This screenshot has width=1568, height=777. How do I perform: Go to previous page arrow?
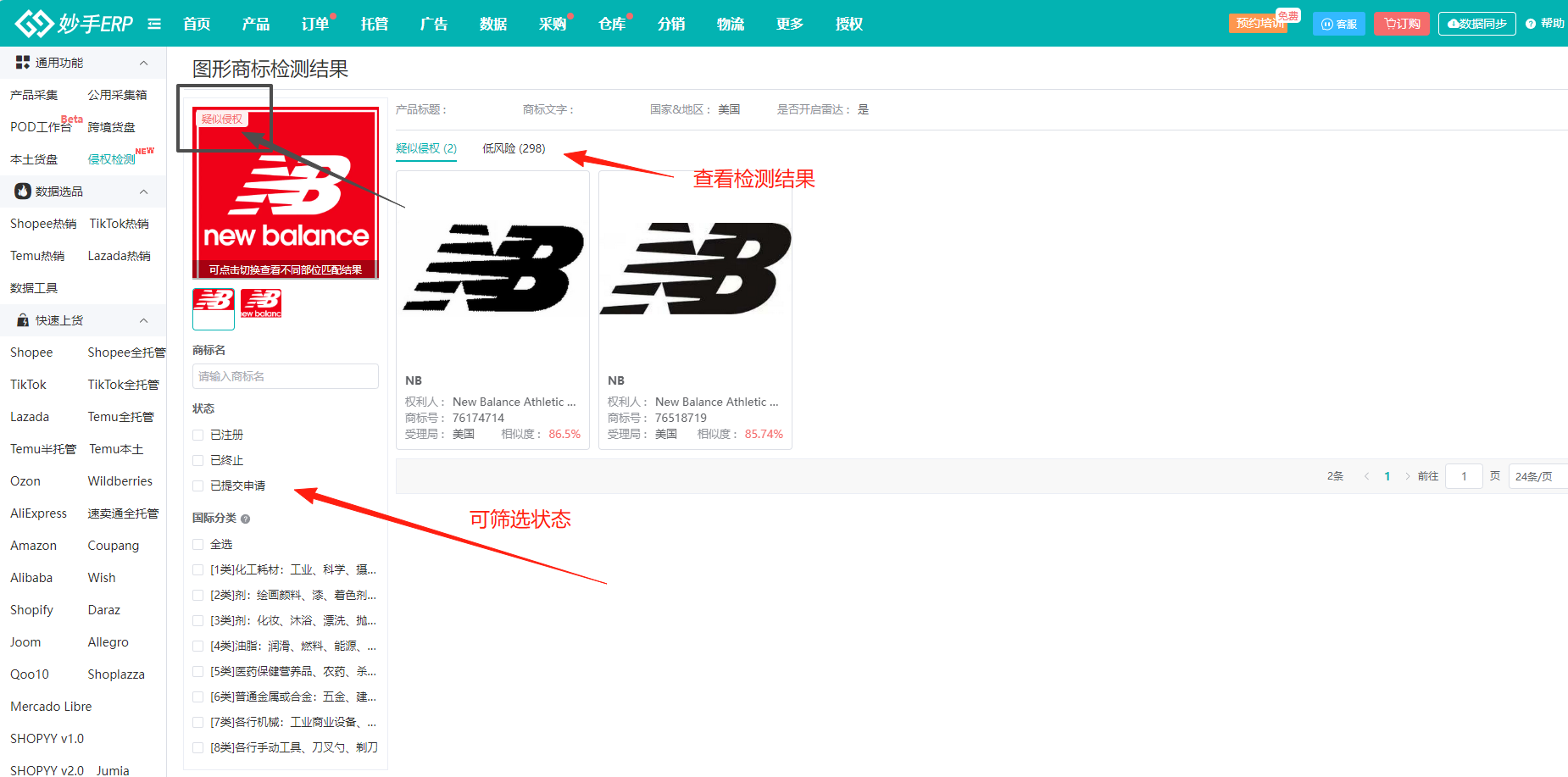pos(1366,476)
